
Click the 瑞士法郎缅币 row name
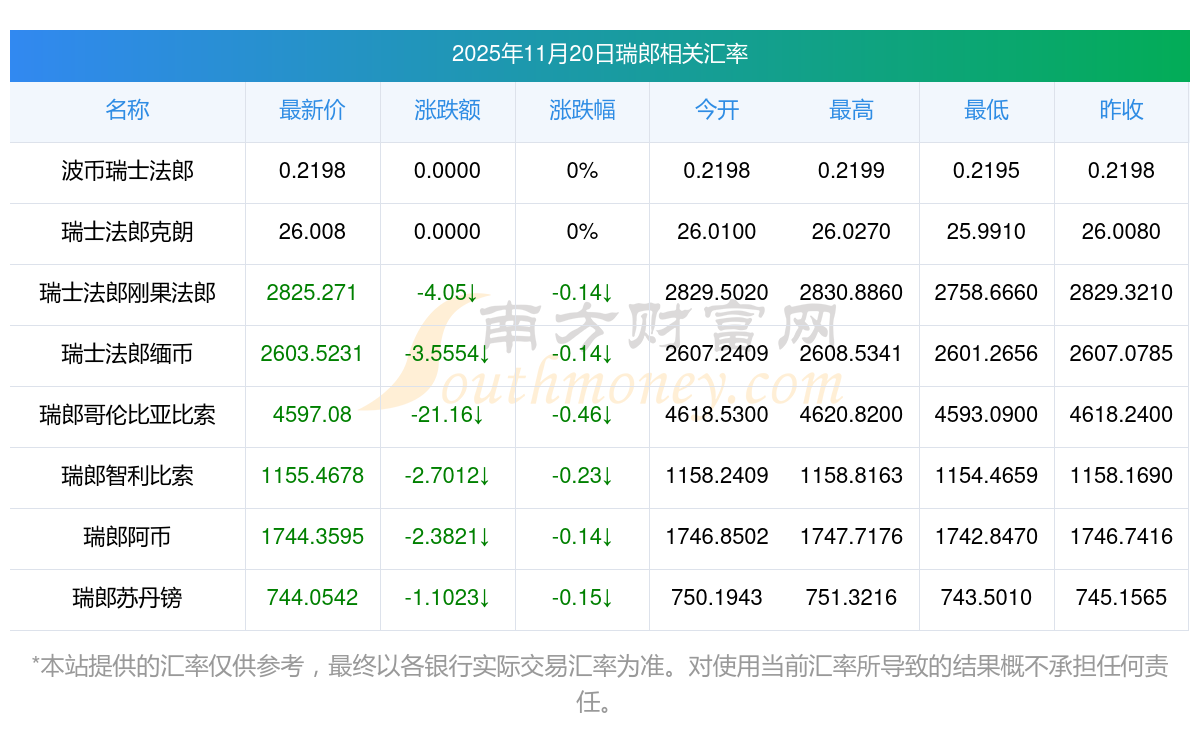(127, 354)
